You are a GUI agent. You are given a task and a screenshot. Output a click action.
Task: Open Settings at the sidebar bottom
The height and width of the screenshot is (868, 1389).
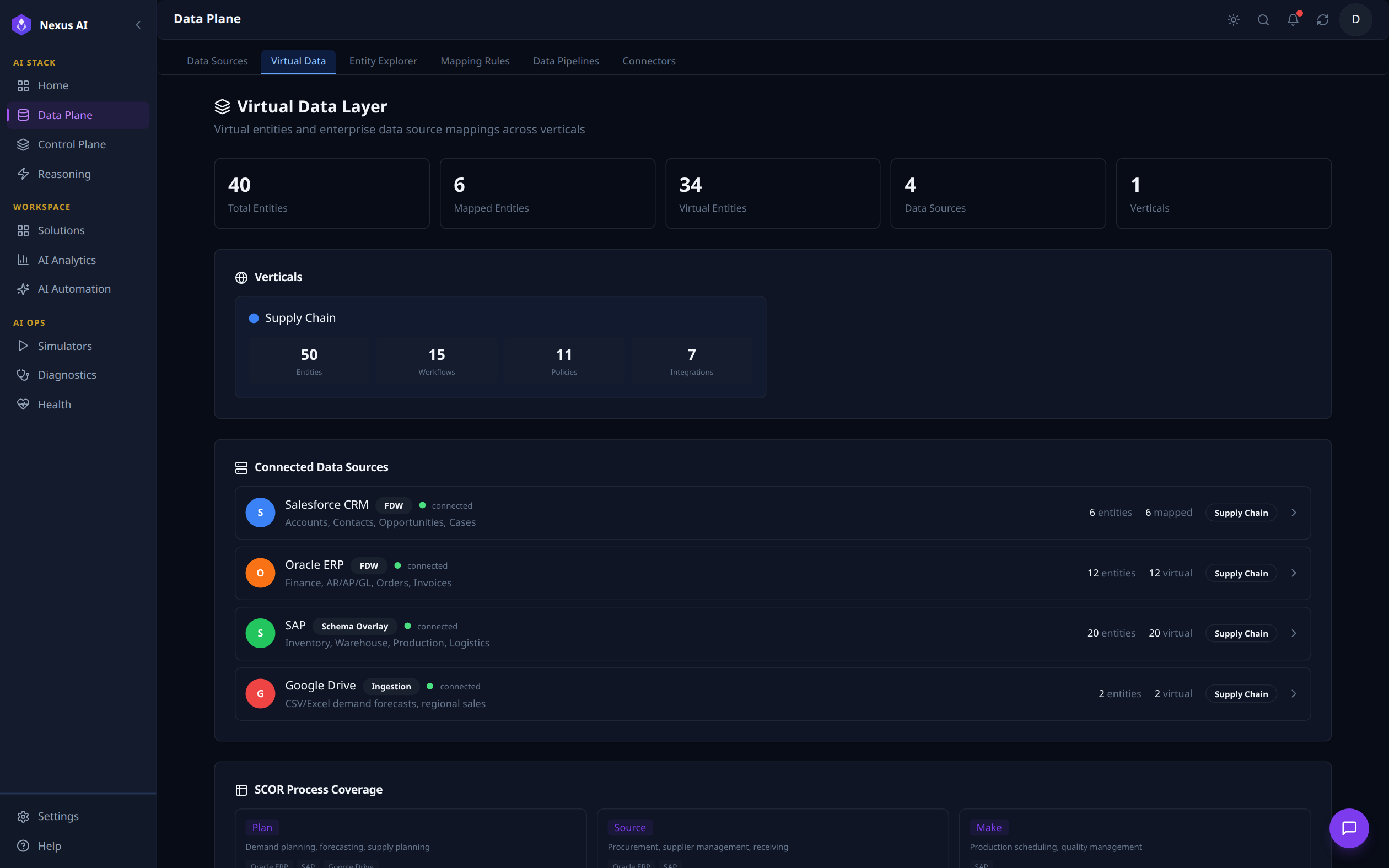click(x=78, y=816)
